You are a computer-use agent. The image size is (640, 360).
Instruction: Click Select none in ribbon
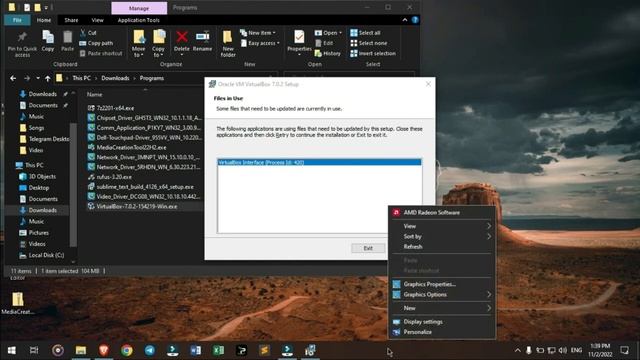click(x=369, y=43)
